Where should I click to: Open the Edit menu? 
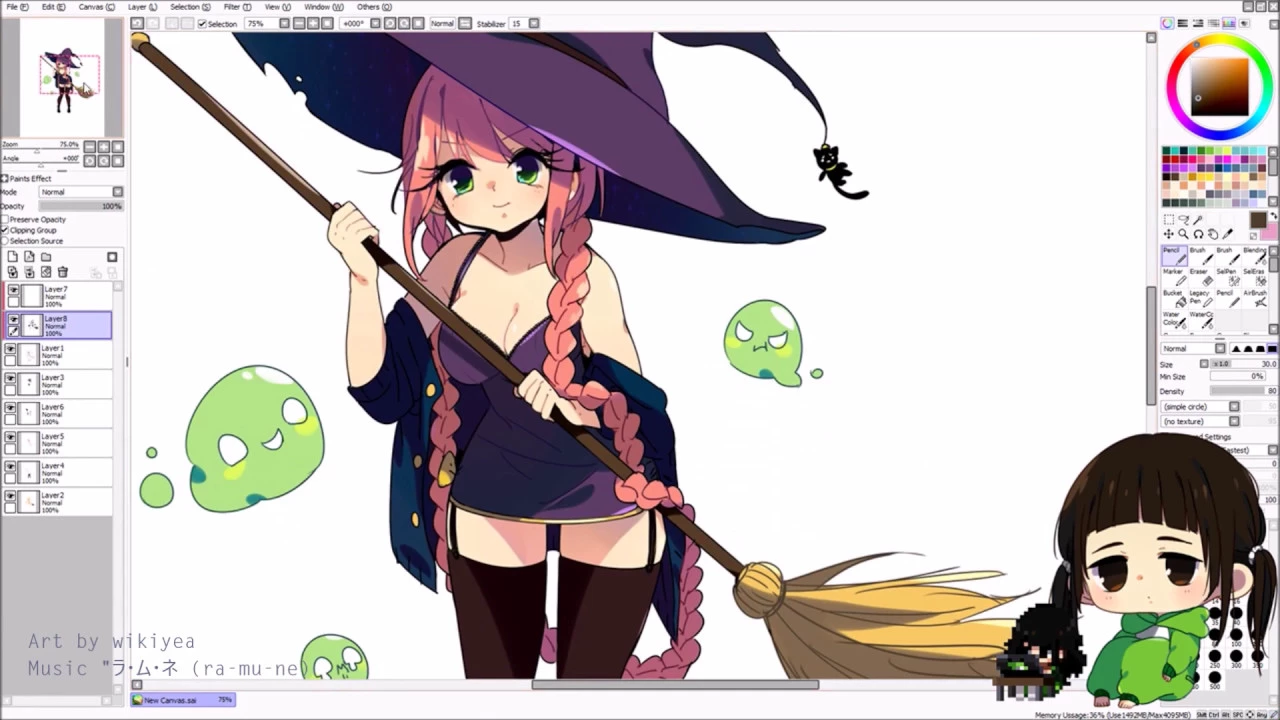(51, 7)
